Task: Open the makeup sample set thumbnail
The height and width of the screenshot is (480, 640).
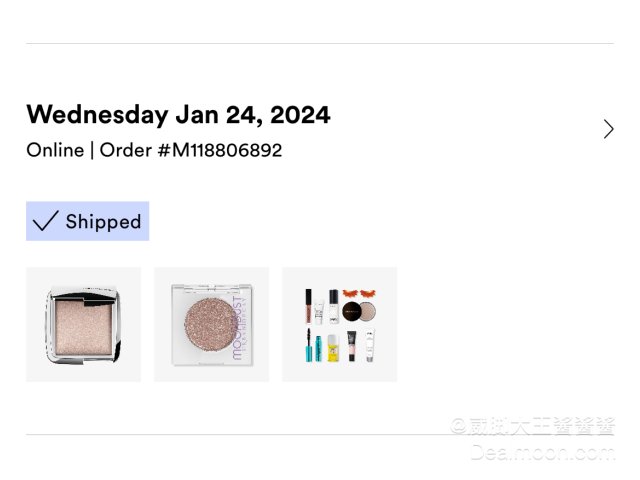Action: 339,324
